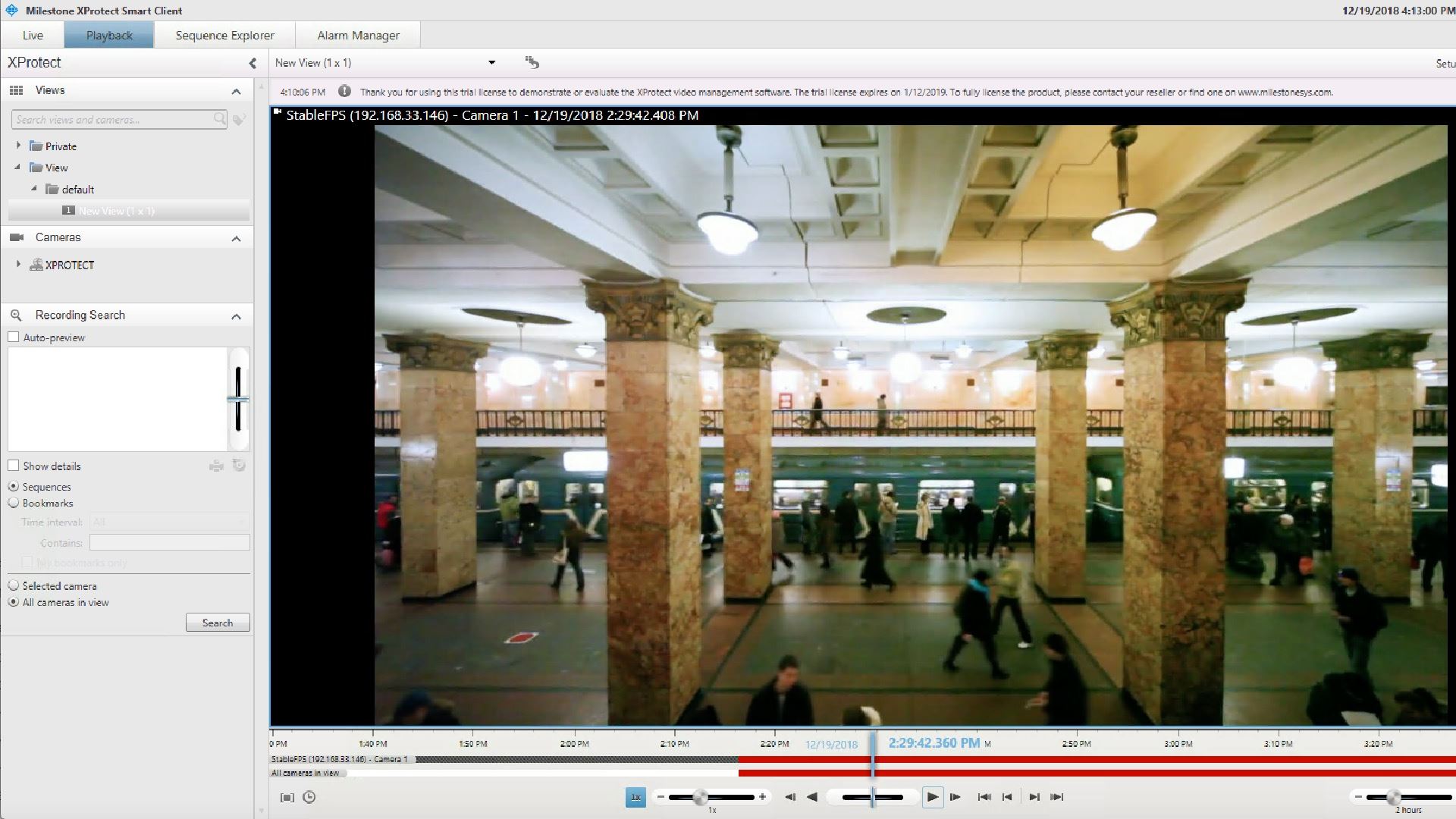1456x819 pixels.
Task: Collapse the Recording Search section
Action: [236, 316]
